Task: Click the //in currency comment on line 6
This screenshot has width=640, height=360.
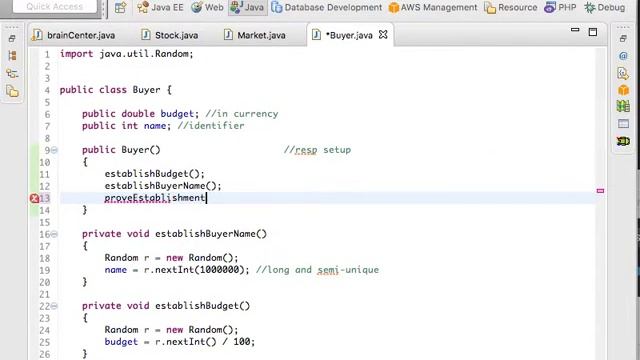Action: pos(242,114)
